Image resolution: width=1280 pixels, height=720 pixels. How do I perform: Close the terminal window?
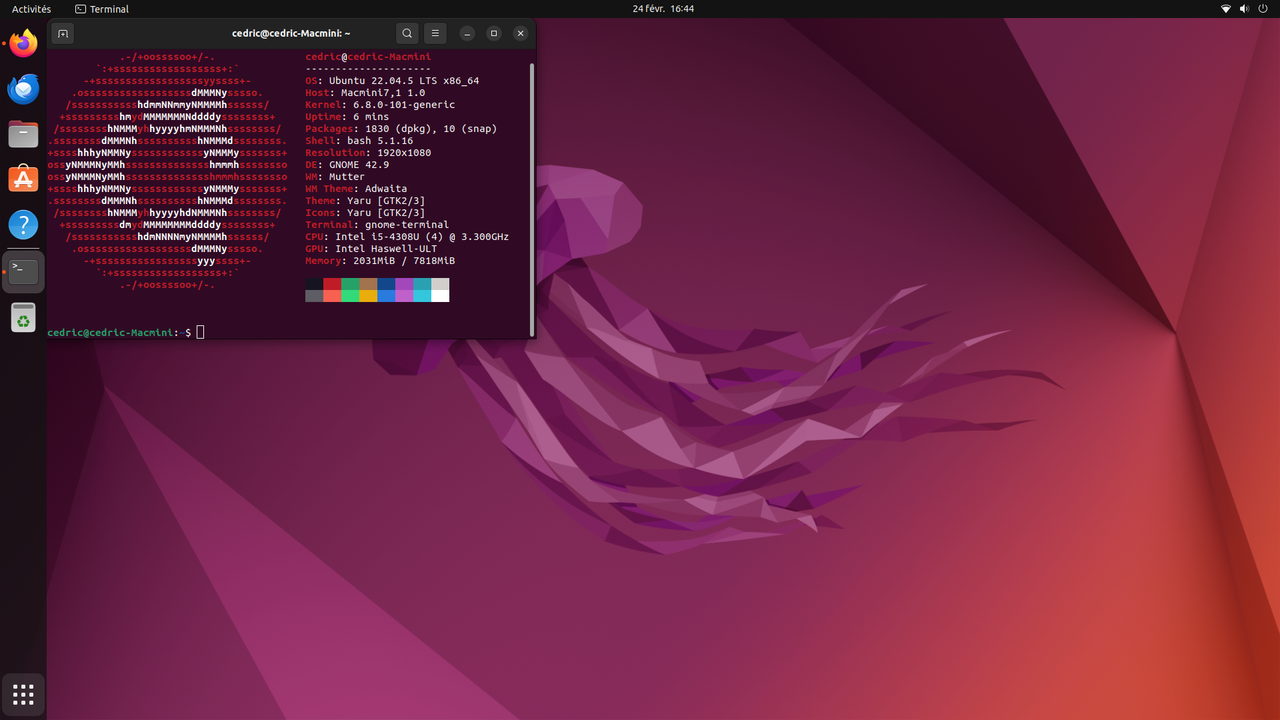coord(520,33)
